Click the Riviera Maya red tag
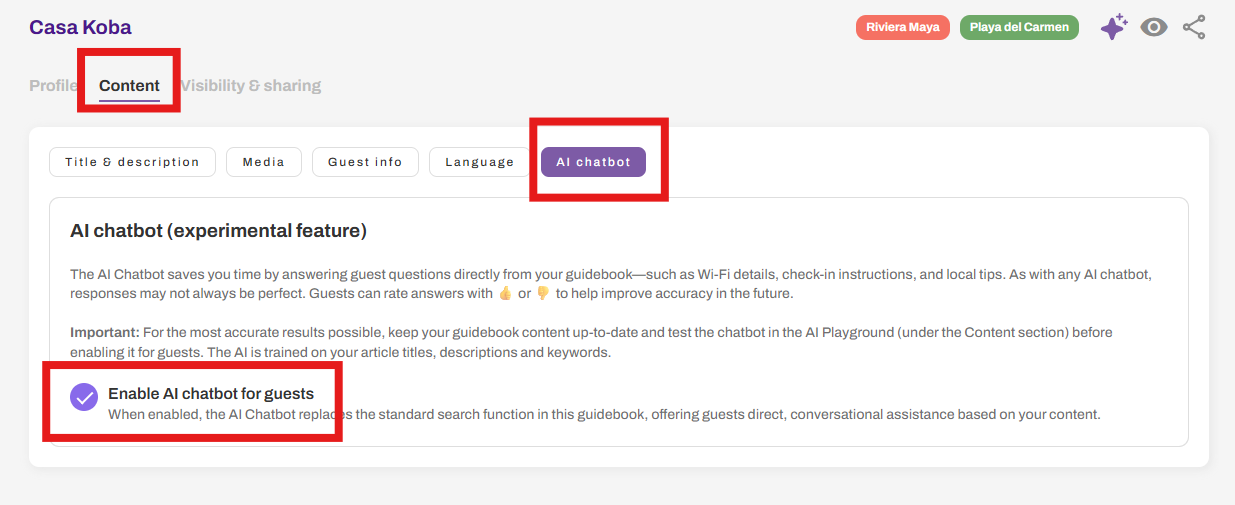The width and height of the screenshot is (1235, 505). coord(903,27)
